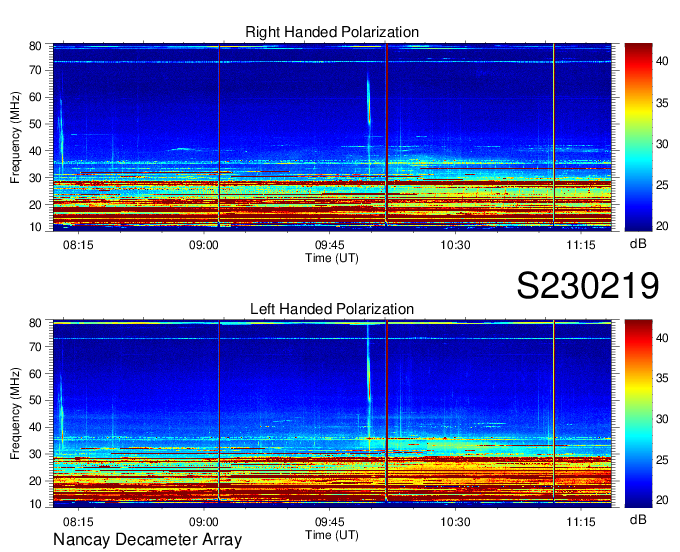This screenshot has width=680, height=552.
Task: Click the 'Time (UT)' label under bottom plot
Action: click(x=332, y=535)
